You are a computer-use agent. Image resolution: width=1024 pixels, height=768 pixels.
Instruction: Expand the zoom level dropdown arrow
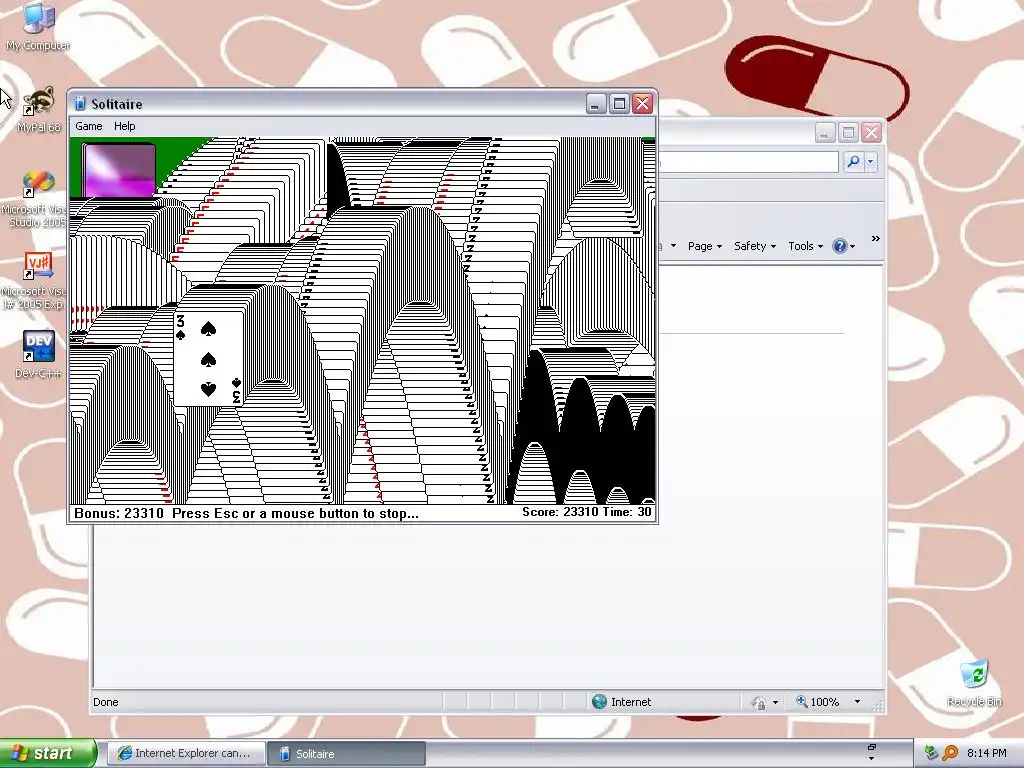point(857,702)
